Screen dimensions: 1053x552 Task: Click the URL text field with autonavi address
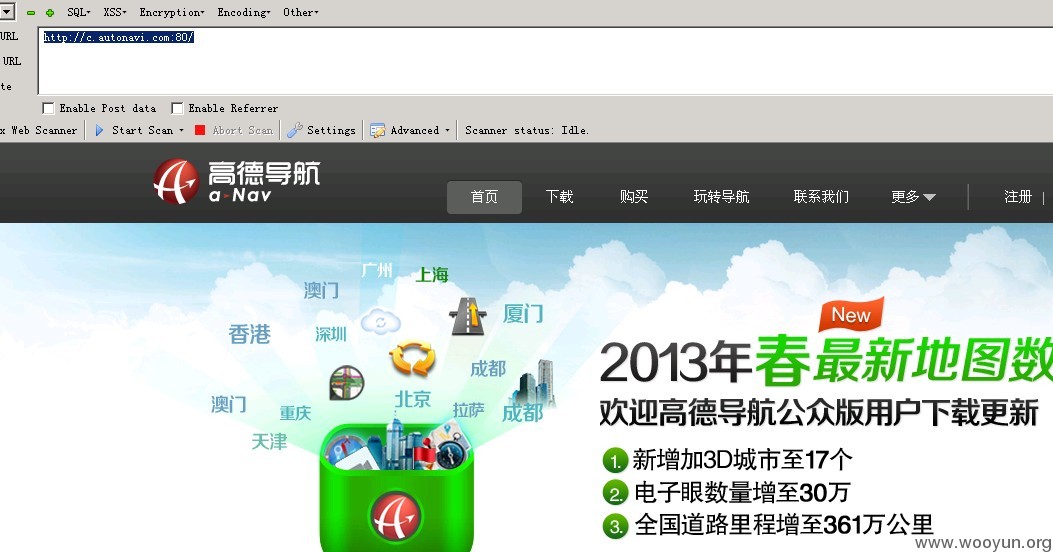[545, 61]
